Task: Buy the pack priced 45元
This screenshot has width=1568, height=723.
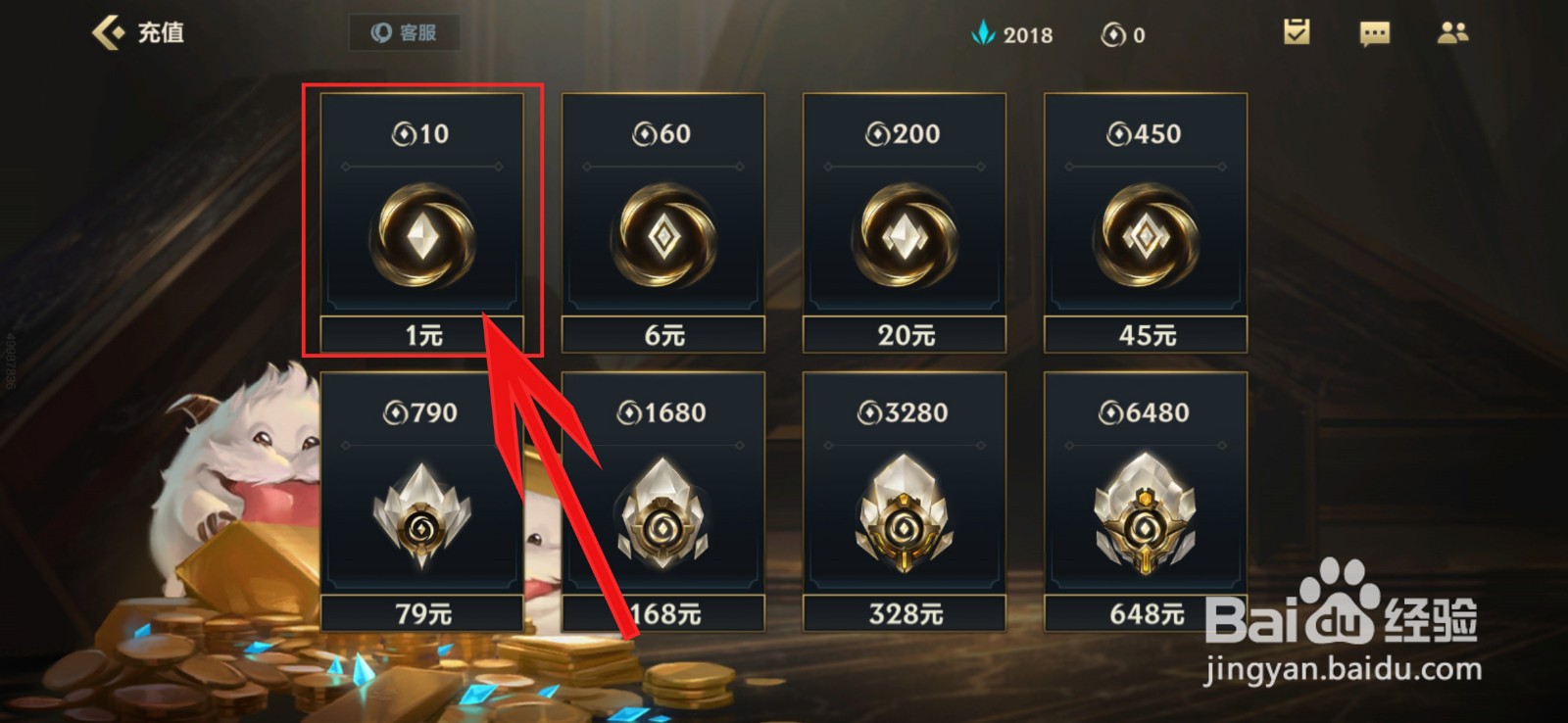Action: click(1146, 335)
